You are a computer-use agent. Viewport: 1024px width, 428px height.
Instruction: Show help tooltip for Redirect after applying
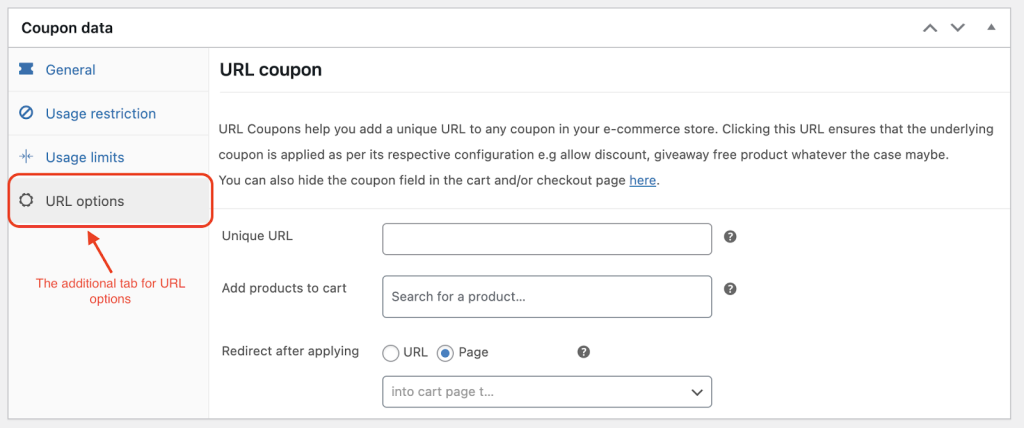tap(584, 352)
